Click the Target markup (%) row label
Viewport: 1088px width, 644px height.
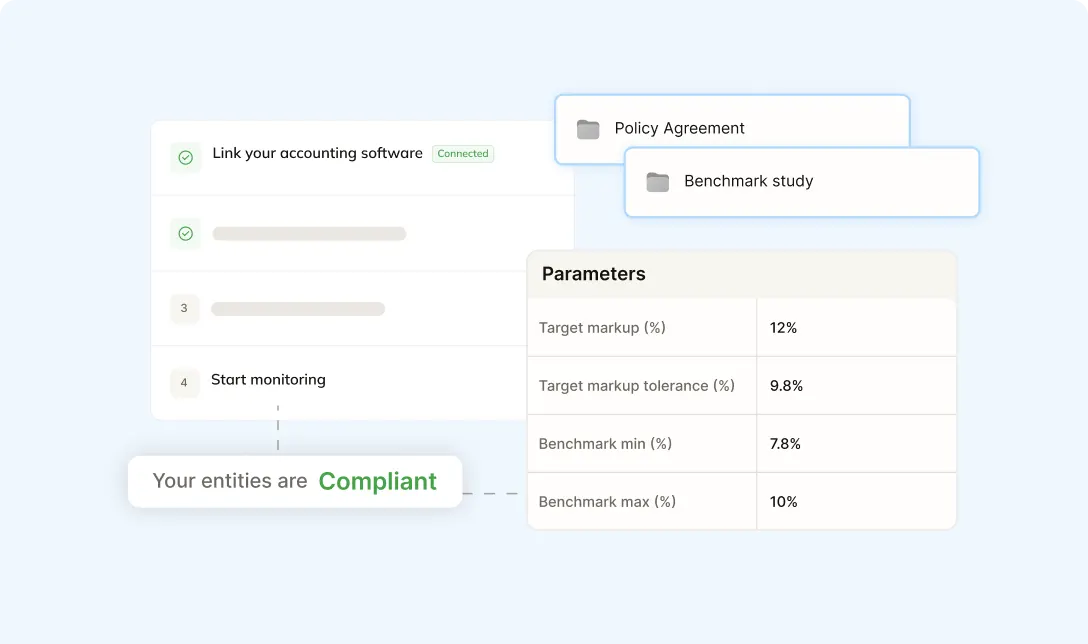pyautogui.click(x=602, y=328)
